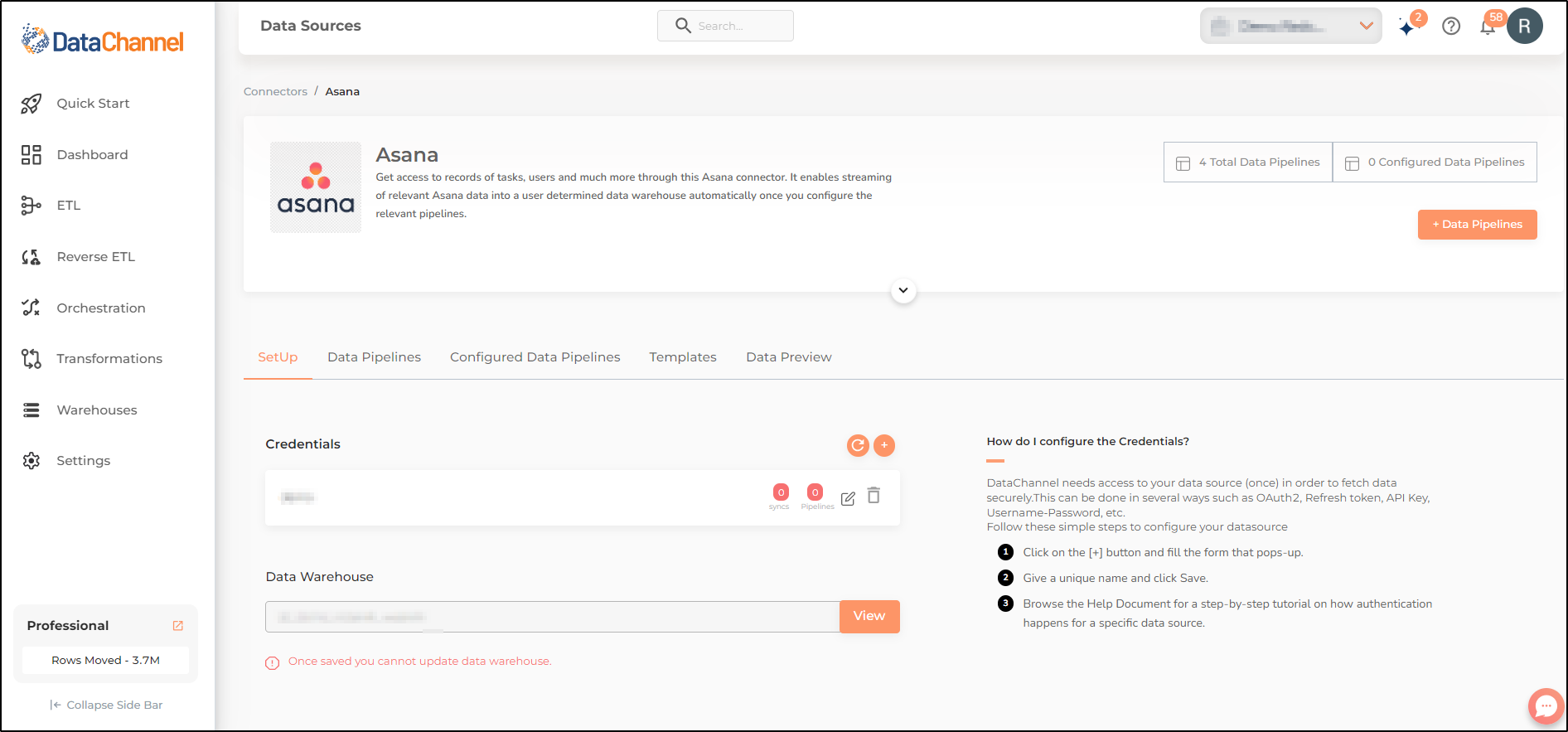Switch to the Data Pipelines tab
The width and height of the screenshot is (1568, 732).
click(374, 357)
